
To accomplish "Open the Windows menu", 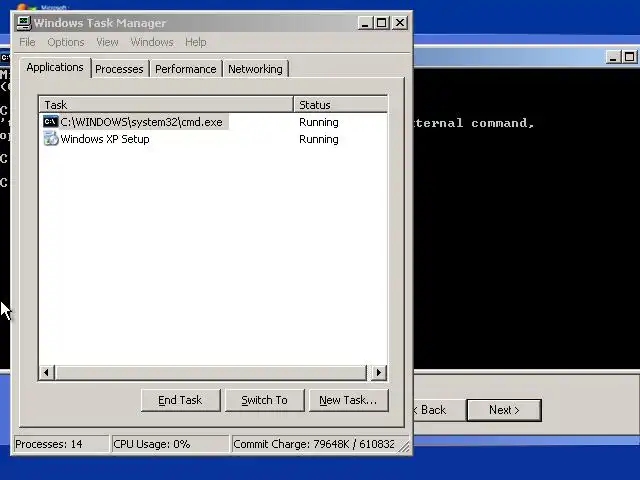I will [152, 42].
